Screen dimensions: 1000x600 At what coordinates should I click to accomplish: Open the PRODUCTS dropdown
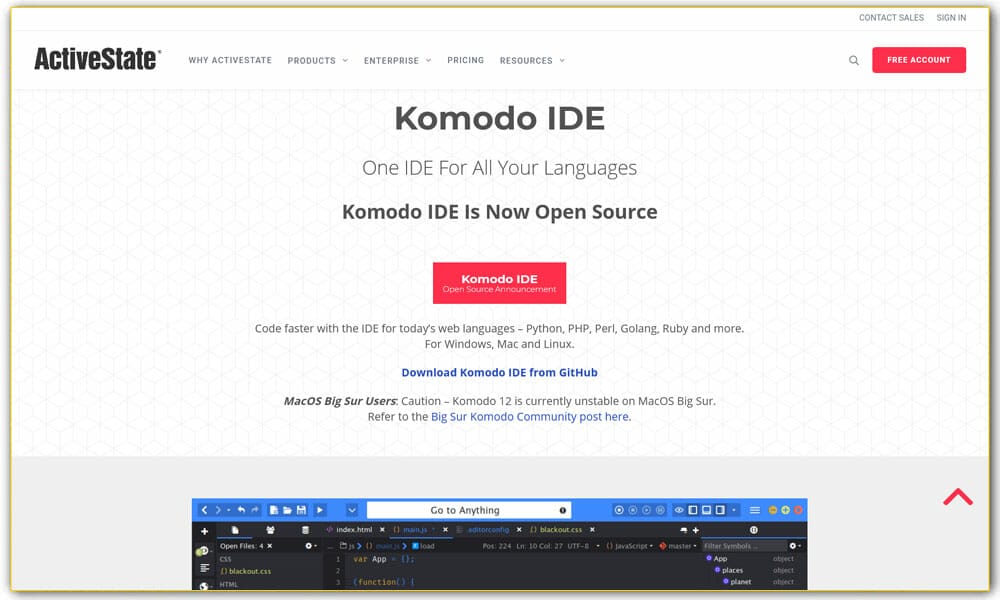click(x=312, y=60)
